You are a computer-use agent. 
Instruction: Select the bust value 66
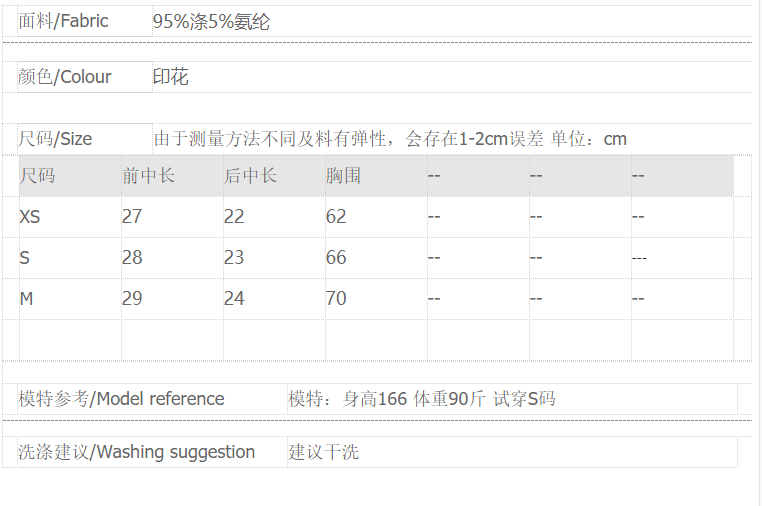(336, 258)
